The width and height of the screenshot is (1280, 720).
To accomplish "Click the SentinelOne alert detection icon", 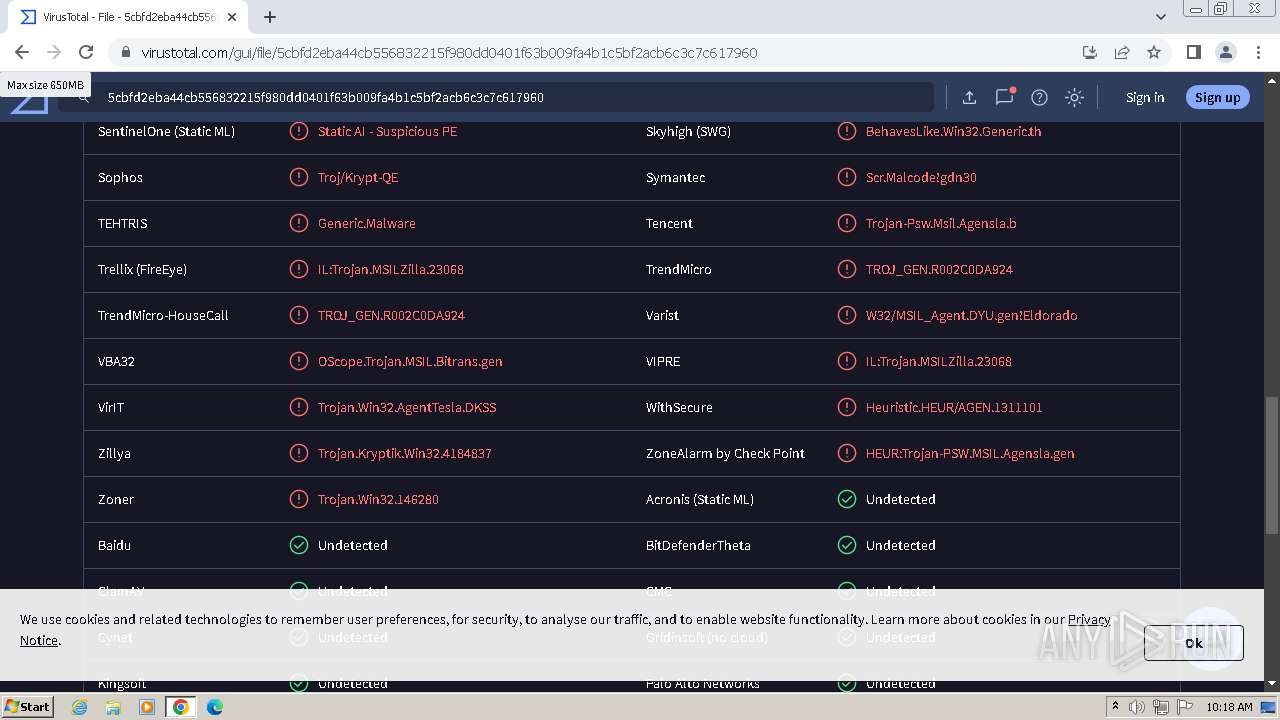I will [x=298, y=131].
